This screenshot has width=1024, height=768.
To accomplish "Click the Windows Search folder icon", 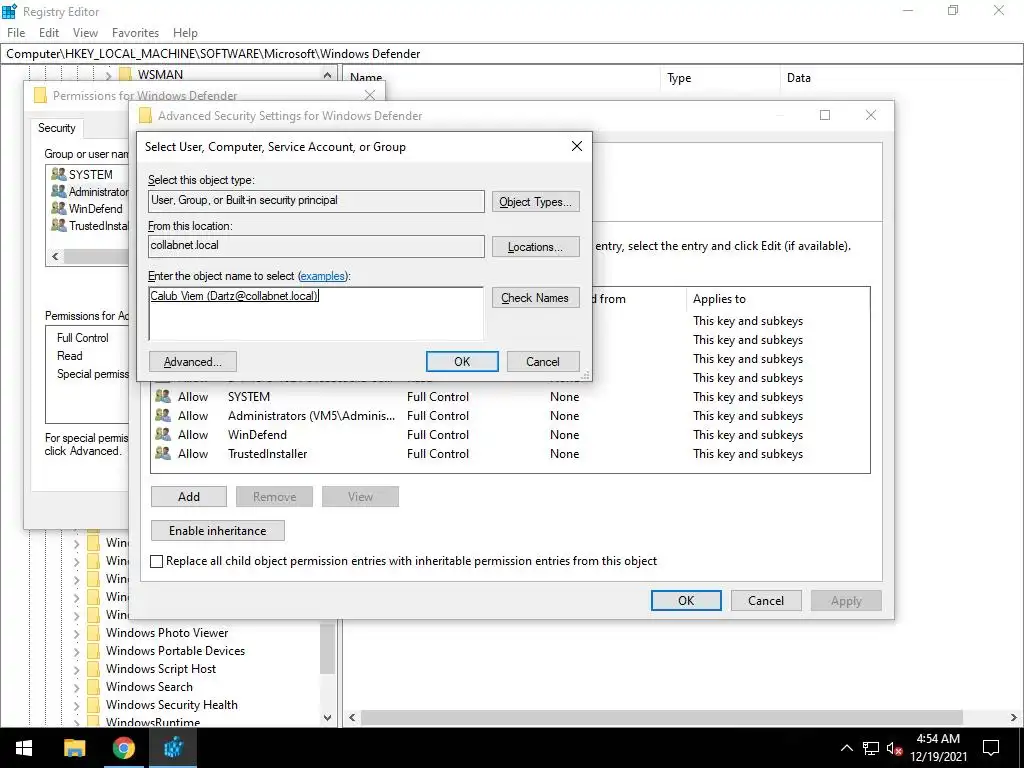I will tap(94, 686).
